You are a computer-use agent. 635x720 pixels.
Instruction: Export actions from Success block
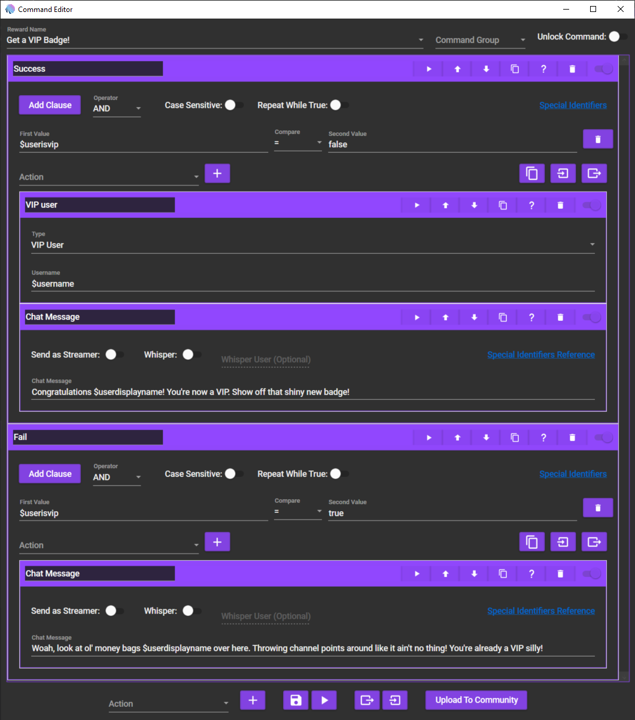(594, 174)
